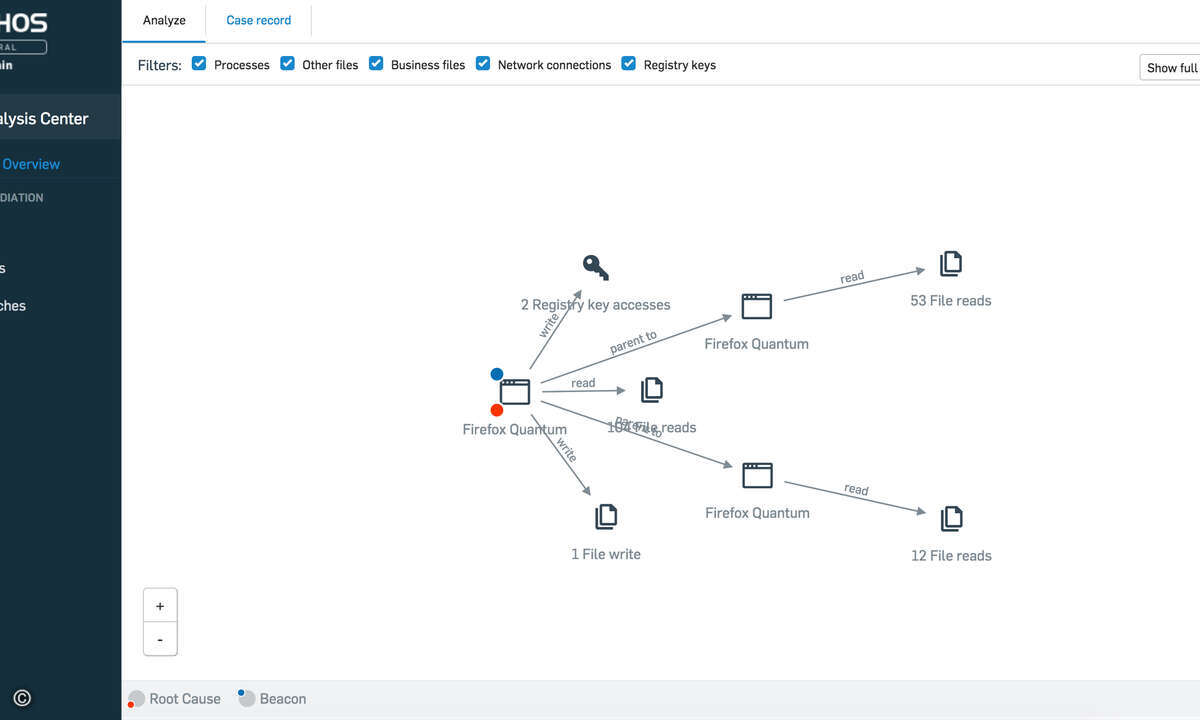This screenshot has height=720, width=1200.
Task: Click the 12 File reads label
Action: tap(951, 555)
